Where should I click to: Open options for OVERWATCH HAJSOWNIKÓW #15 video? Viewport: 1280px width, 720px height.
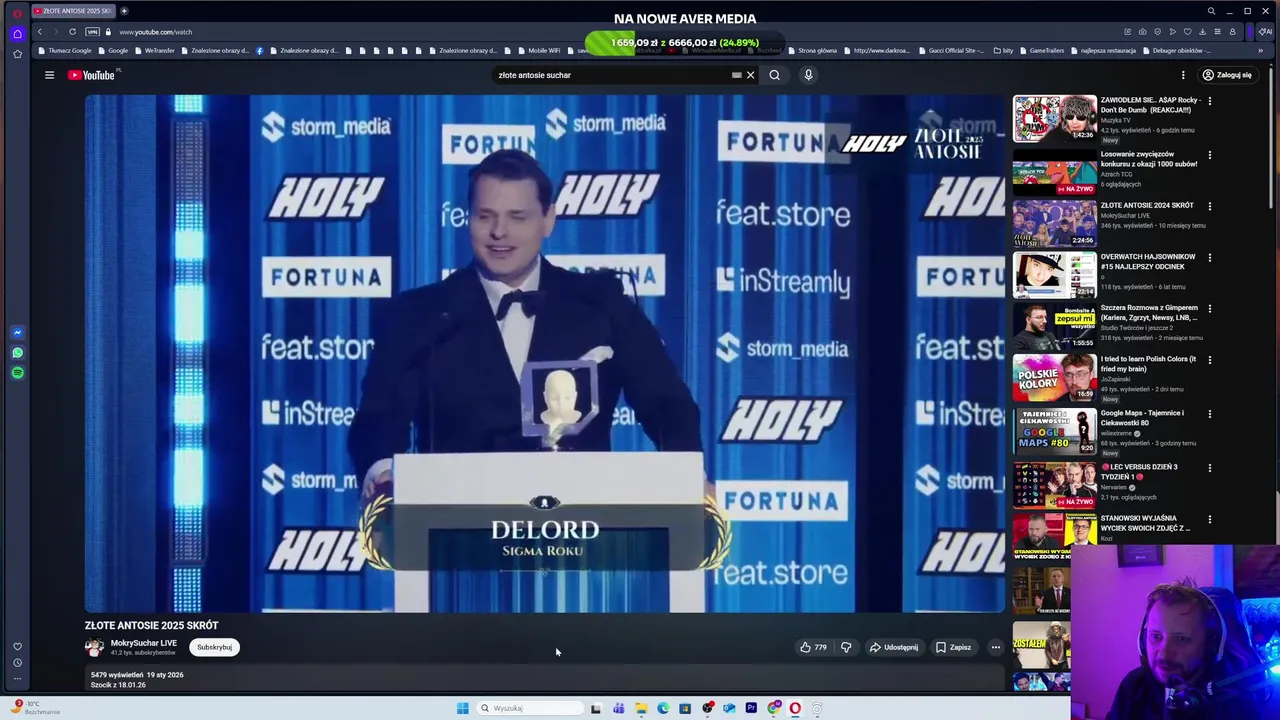click(1210, 257)
